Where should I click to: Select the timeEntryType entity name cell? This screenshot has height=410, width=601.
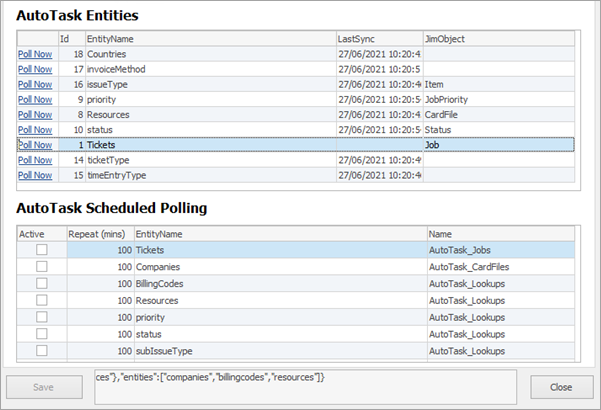tap(211, 175)
